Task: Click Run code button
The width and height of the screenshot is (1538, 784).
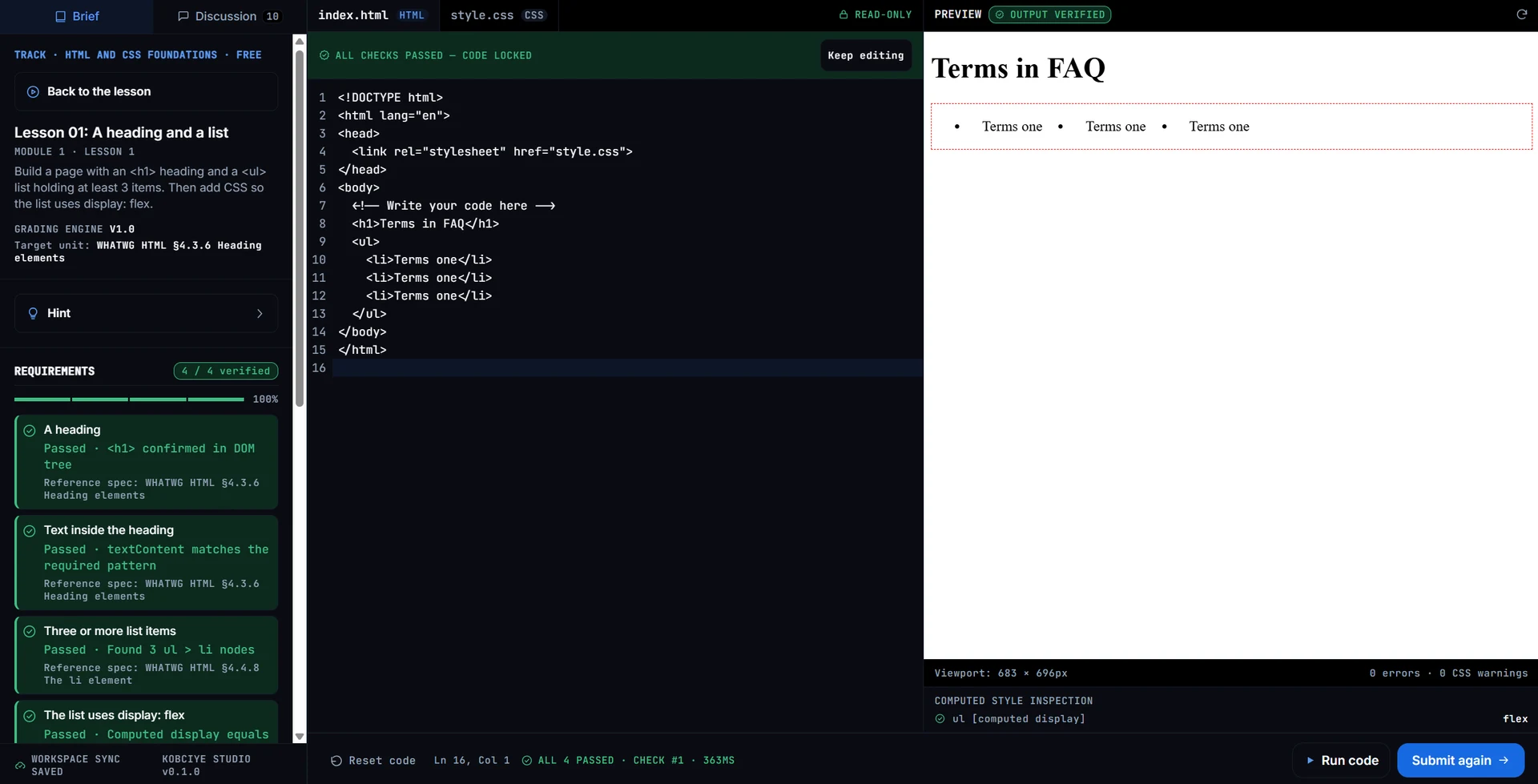Action: tap(1342, 760)
